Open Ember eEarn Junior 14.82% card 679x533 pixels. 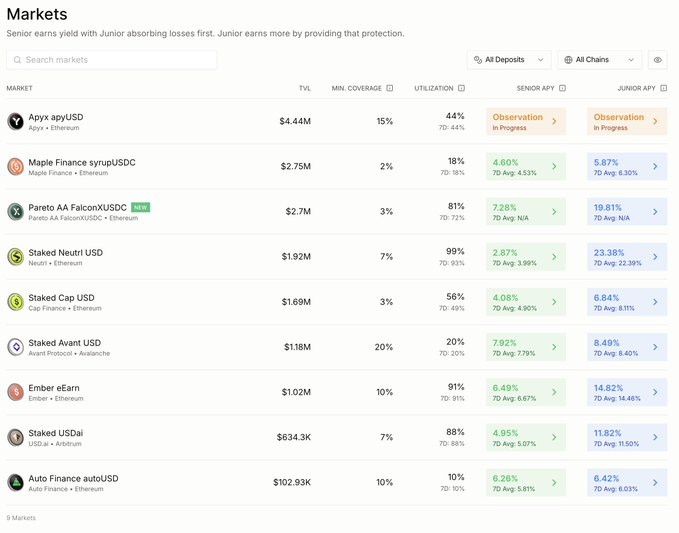(x=627, y=392)
